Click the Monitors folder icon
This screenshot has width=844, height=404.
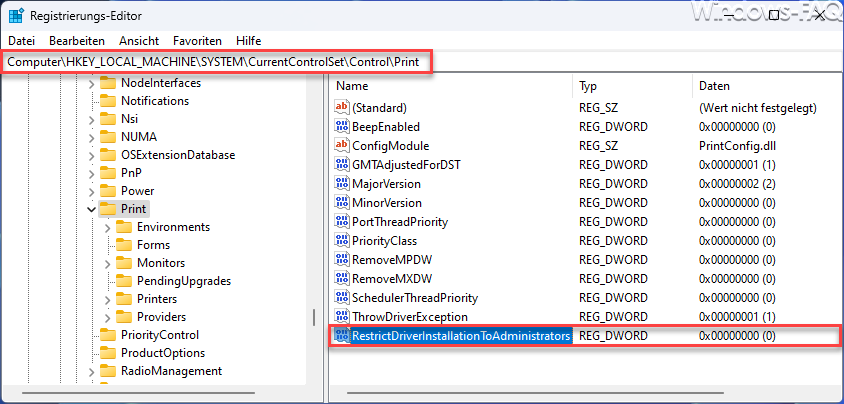(124, 263)
